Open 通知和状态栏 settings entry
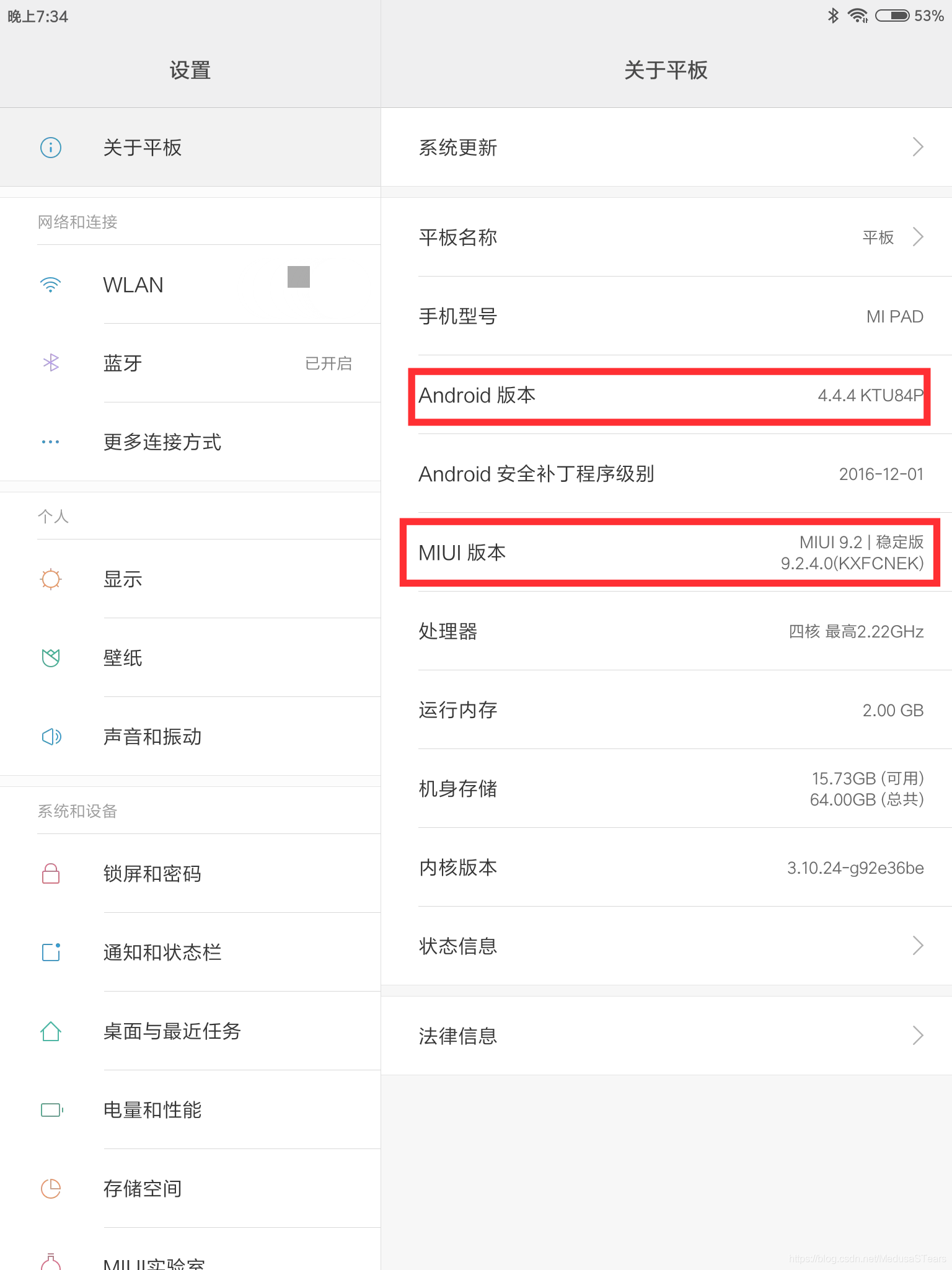The width and height of the screenshot is (952, 1270). [190, 952]
